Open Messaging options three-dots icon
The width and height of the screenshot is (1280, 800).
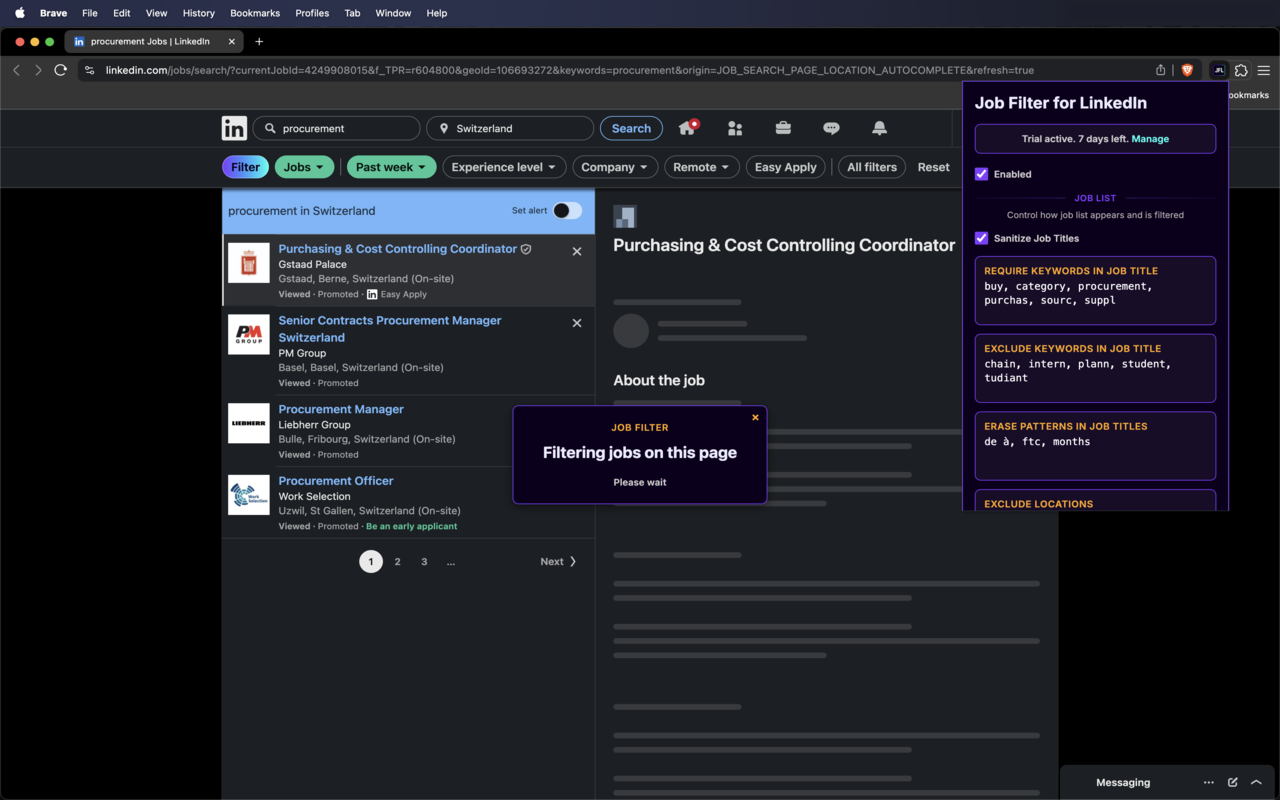pos(1209,782)
